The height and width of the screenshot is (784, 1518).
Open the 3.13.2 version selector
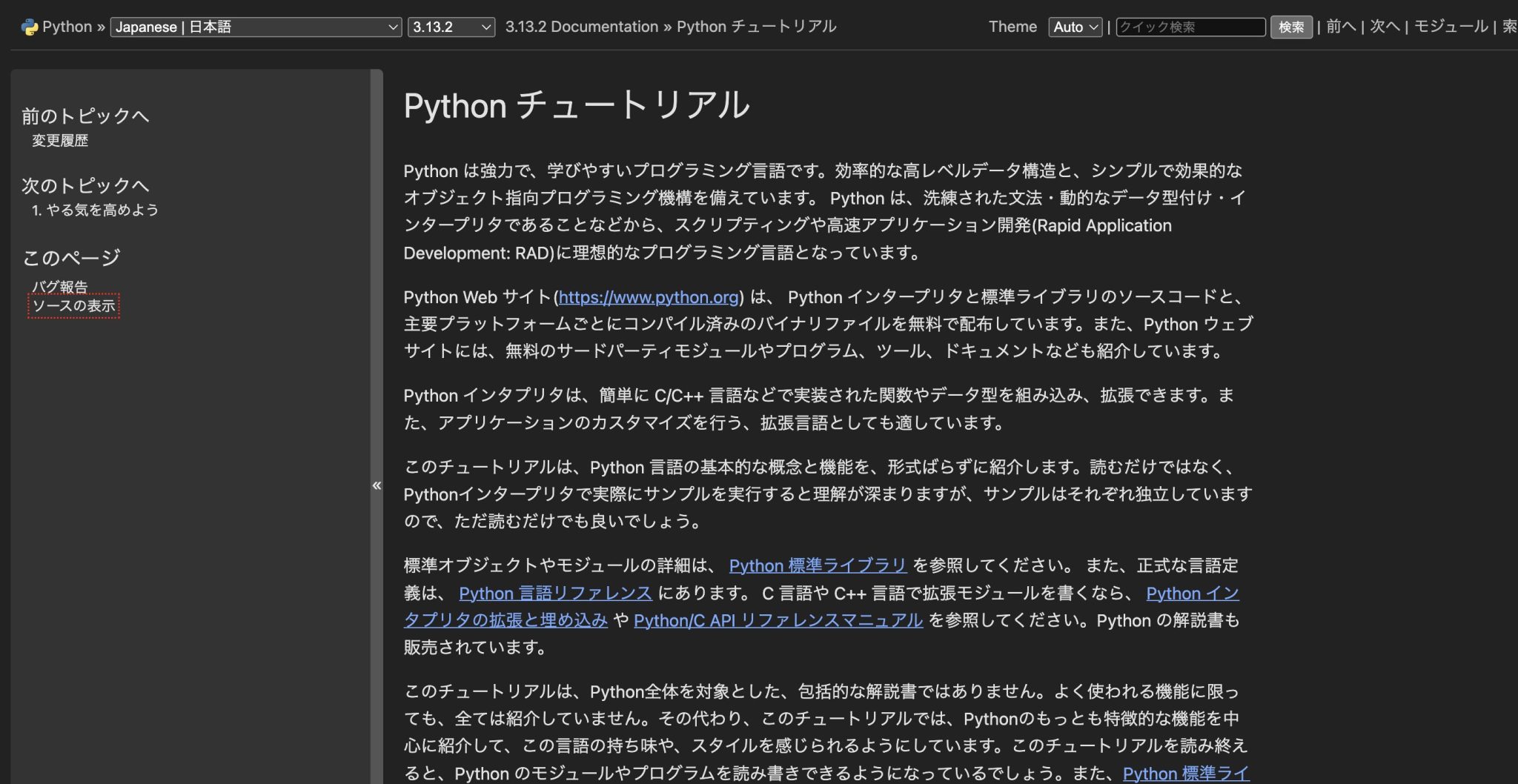pyautogui.click(x=451, y=27)
